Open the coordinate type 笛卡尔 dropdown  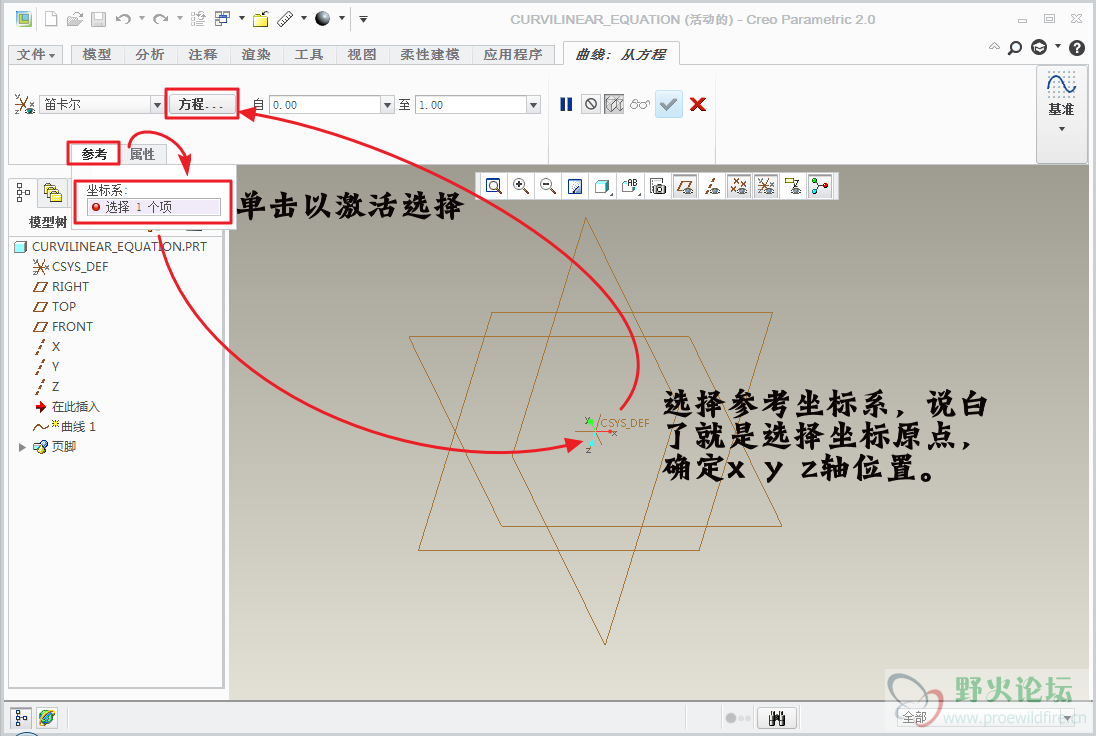tap(157, 105)
